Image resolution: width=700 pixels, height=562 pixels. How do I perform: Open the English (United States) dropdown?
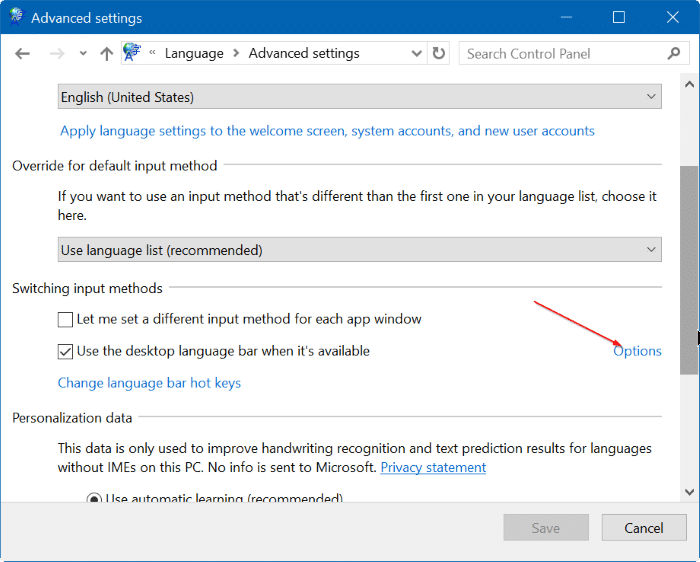point(359,96)
